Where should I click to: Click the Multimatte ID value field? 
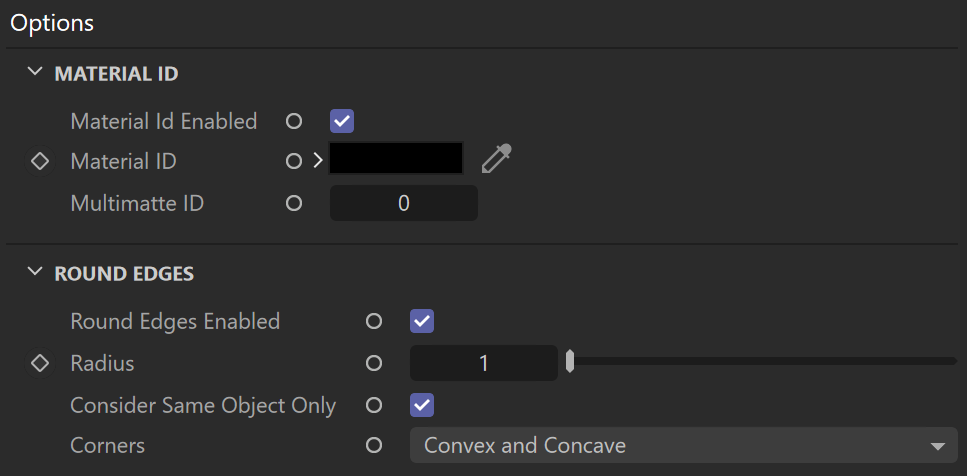pyautogui.click(x=403, y=203)
